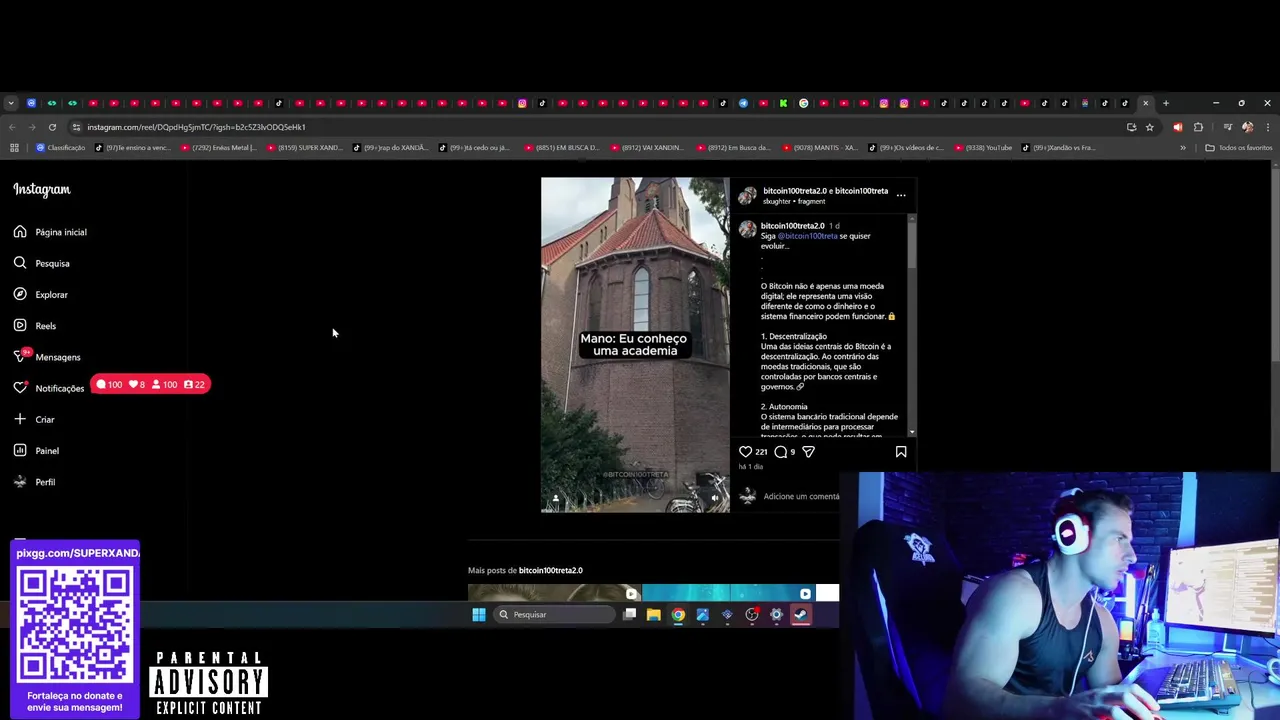Open bitcoin100treta2.0 link under Mais posts

(x=550, y=570)
